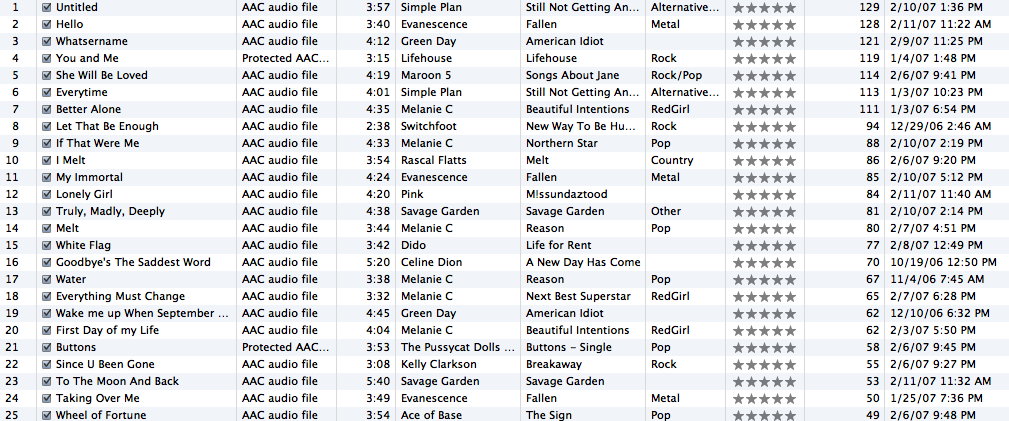Click last played 12/29/06 2:46 AM

point(941,126)
